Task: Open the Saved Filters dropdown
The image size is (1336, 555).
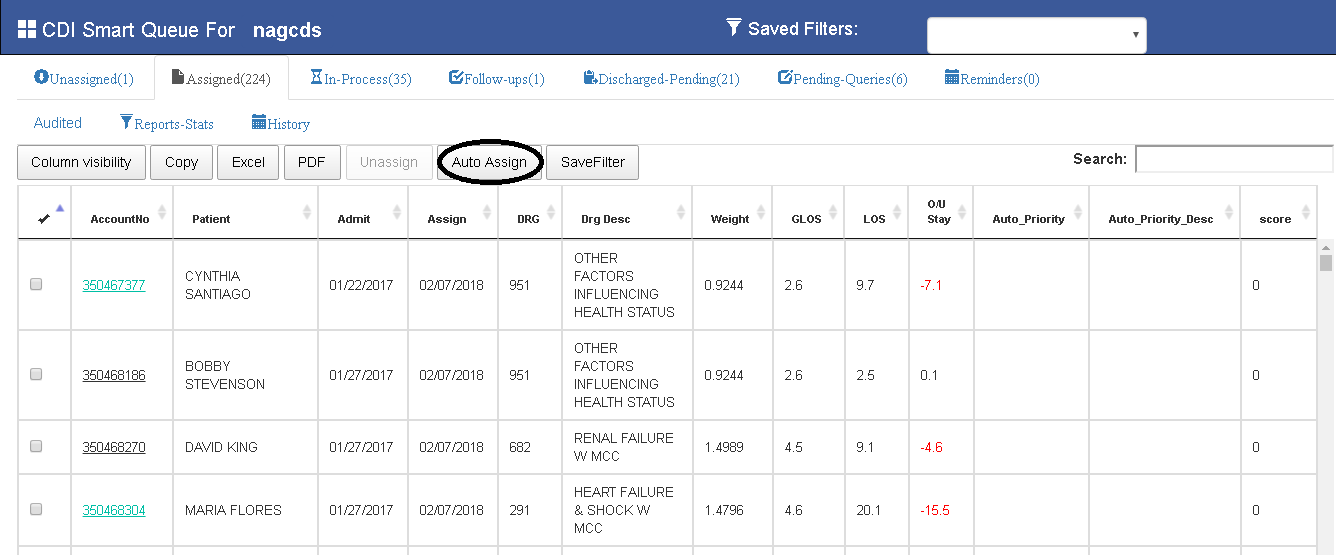Action: tap(1036, 35)
